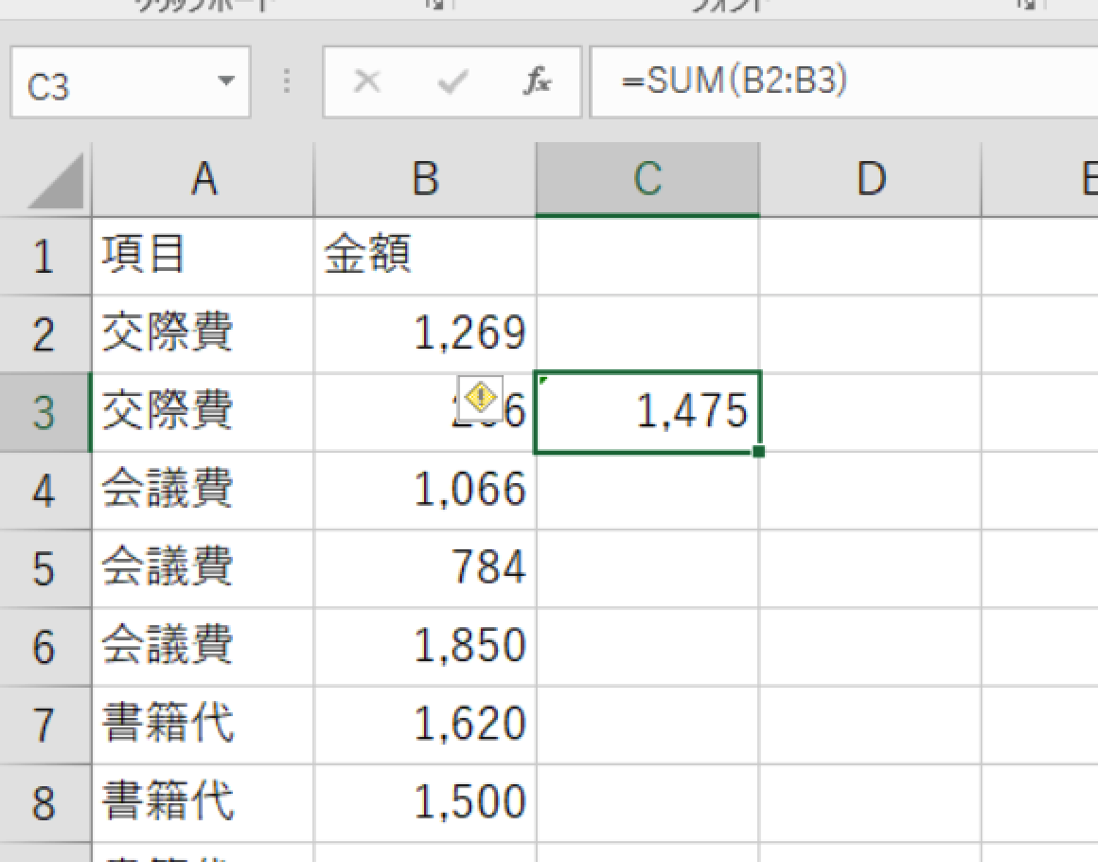Screen dimensions: 1098x862
Task: Select row 8 header
Action: (45, 803)
